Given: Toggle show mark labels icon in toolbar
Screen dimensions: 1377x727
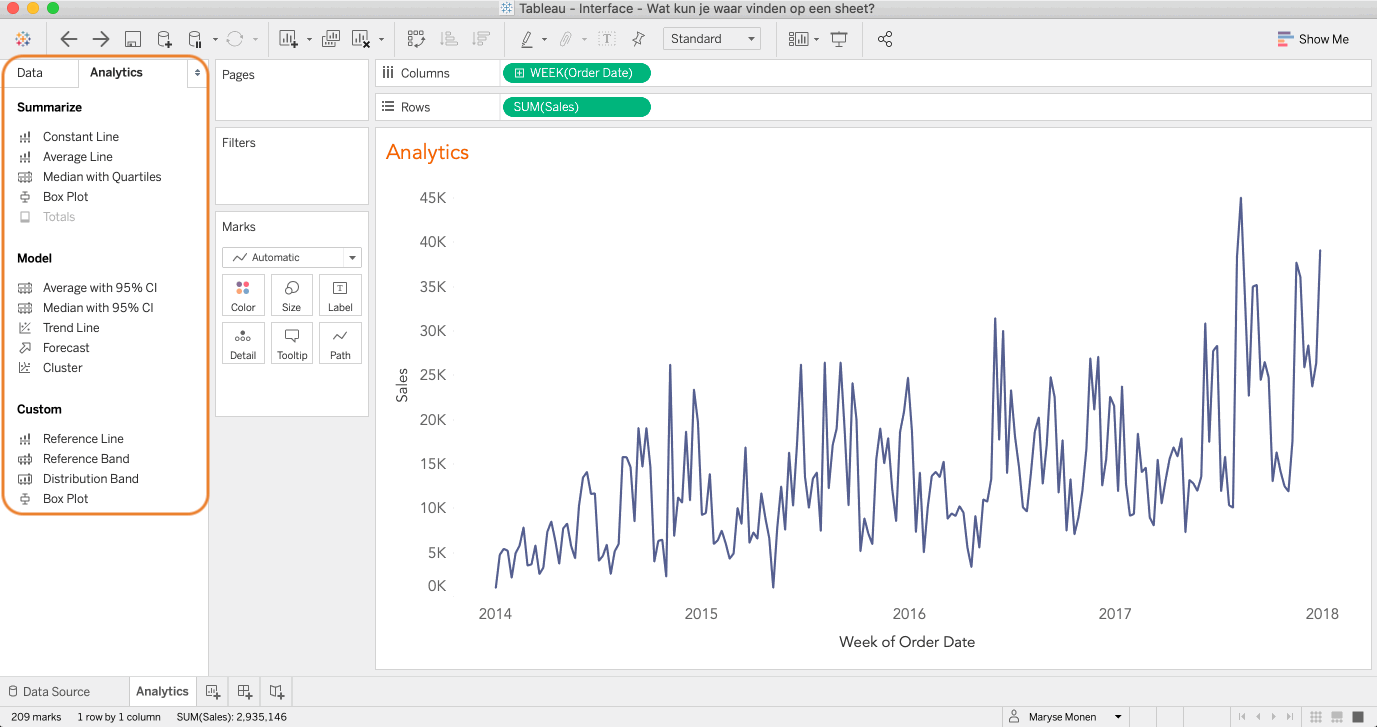Looking at the screenshot, I should pyautogui.click(x=607, y=39).
